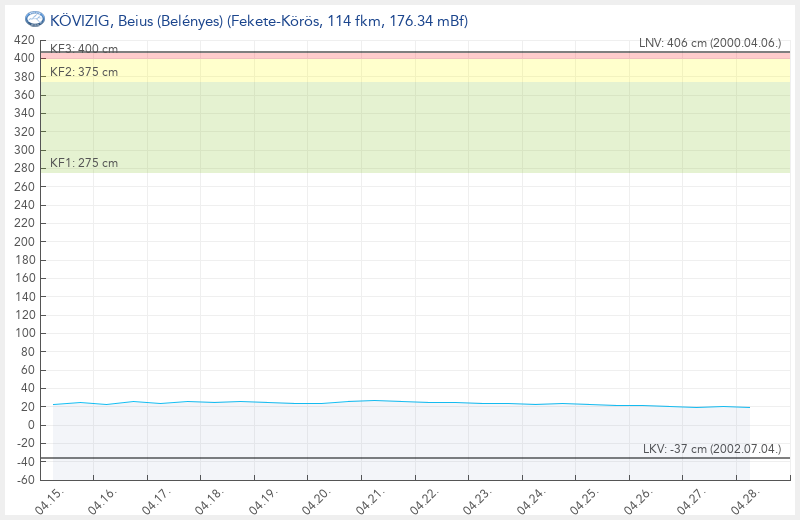Screen dimensions: 800x520
Task: Click the horizontal LKV minimum level line
Action: point(400,458)
